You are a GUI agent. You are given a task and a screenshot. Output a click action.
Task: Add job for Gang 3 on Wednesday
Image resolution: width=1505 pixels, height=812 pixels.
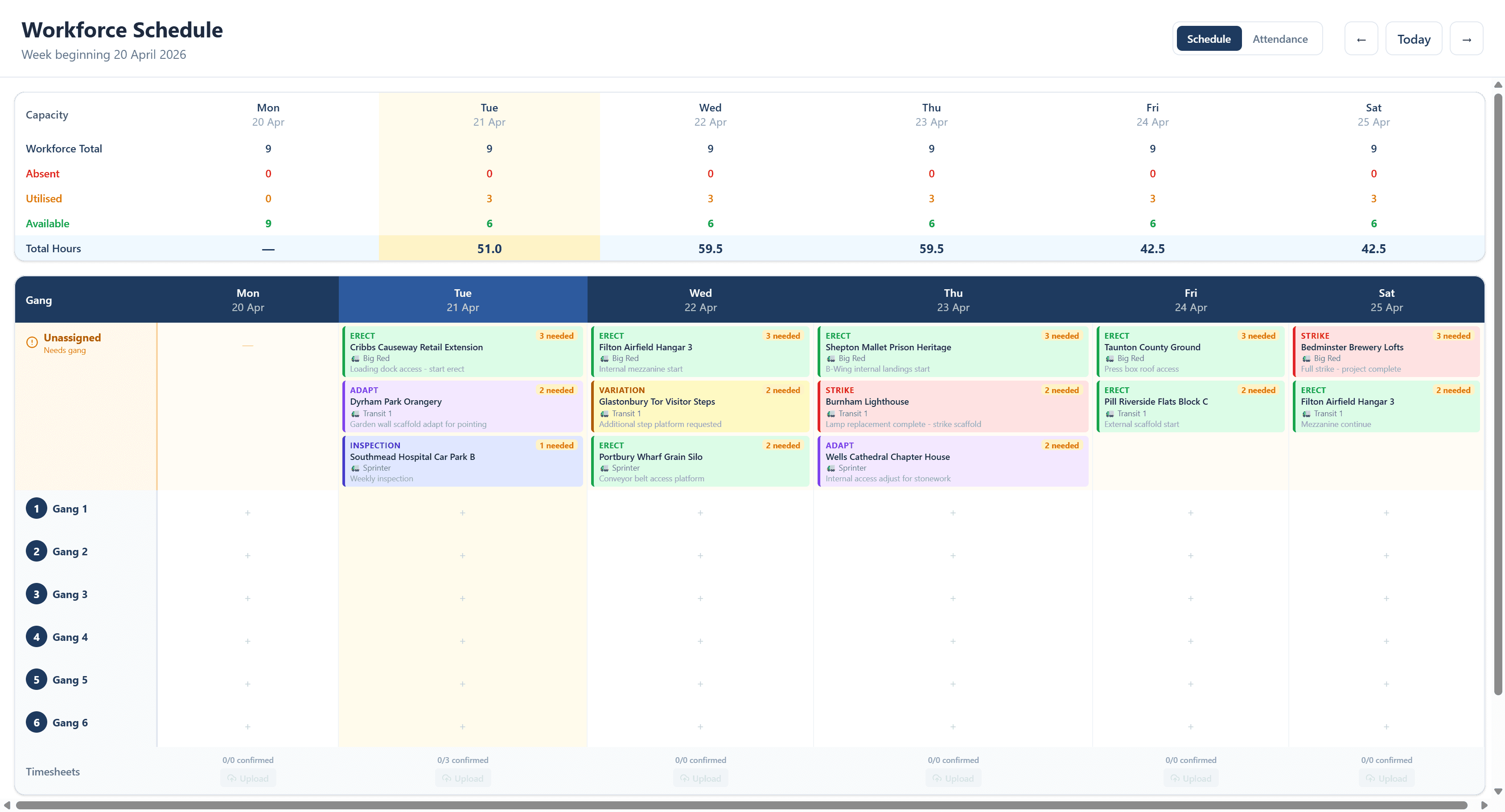click(x=700, y=598)
